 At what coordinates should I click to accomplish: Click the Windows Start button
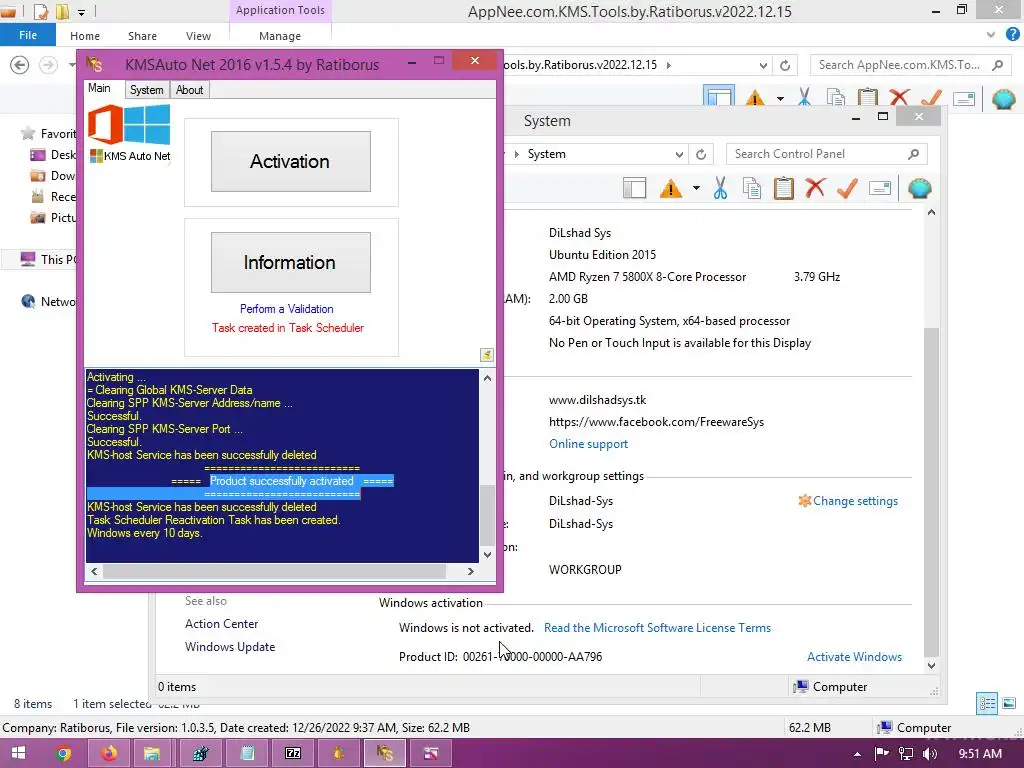tap(18, 753)
